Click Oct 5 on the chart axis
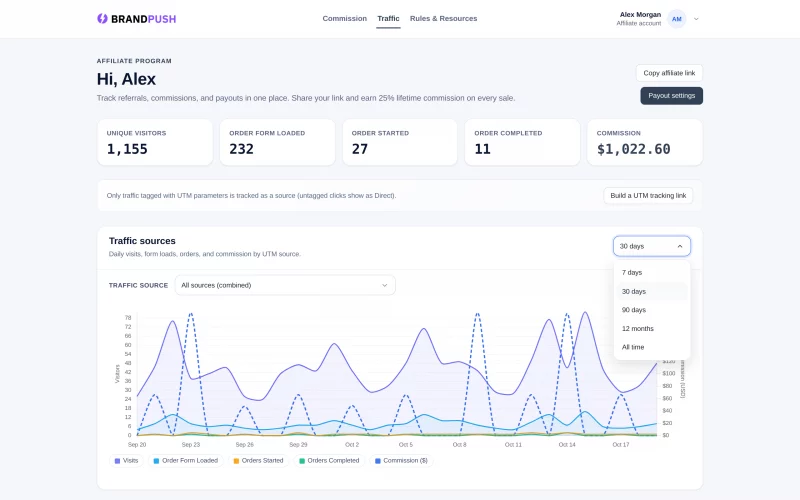This screenshot has width=800, height=500. [406, 445]
